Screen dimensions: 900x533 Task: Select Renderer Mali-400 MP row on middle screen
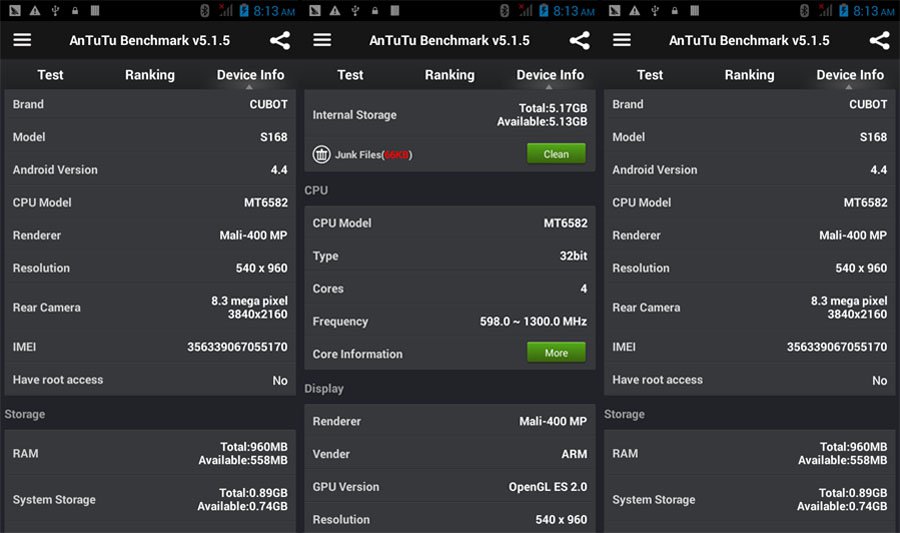[x=449, y=421]
